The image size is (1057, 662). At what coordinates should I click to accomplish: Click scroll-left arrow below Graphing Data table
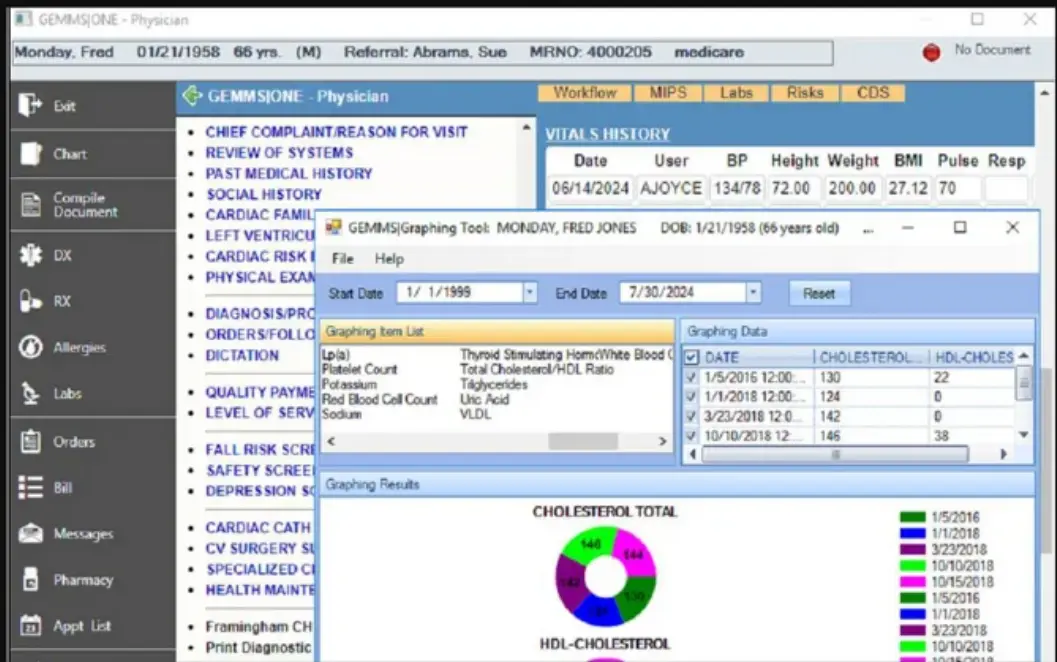click(x=693, y=455)
